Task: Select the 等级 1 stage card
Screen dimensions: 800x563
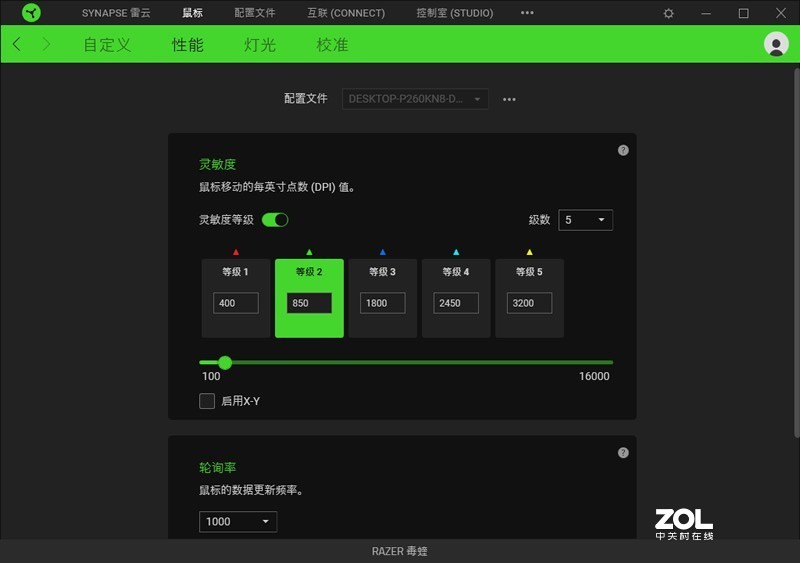Action: click(236, 298)
